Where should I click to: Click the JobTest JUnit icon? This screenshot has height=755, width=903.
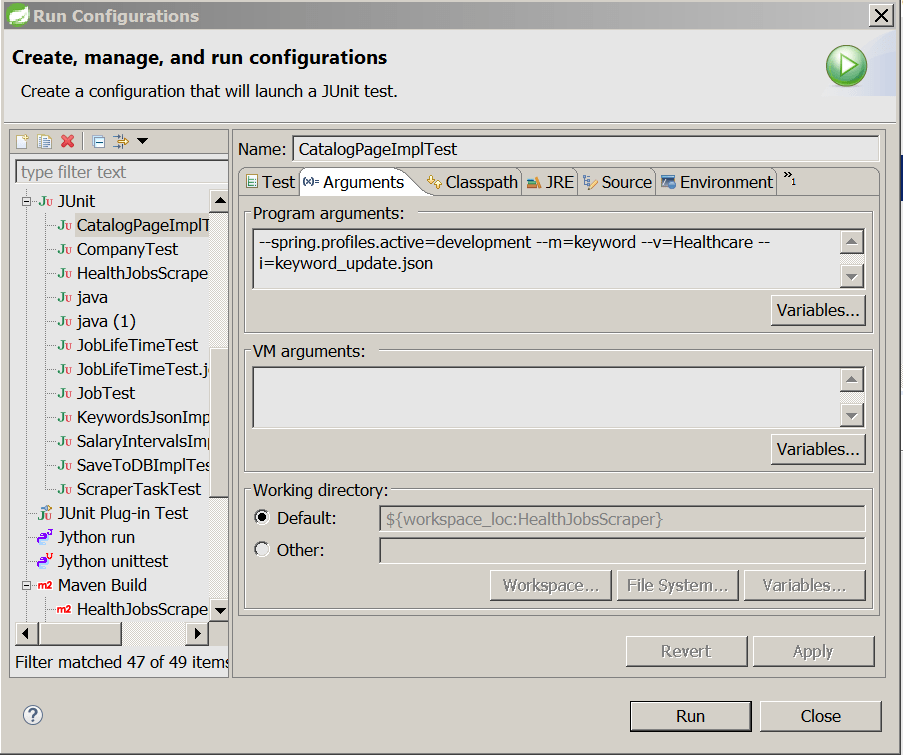(64, 393)
